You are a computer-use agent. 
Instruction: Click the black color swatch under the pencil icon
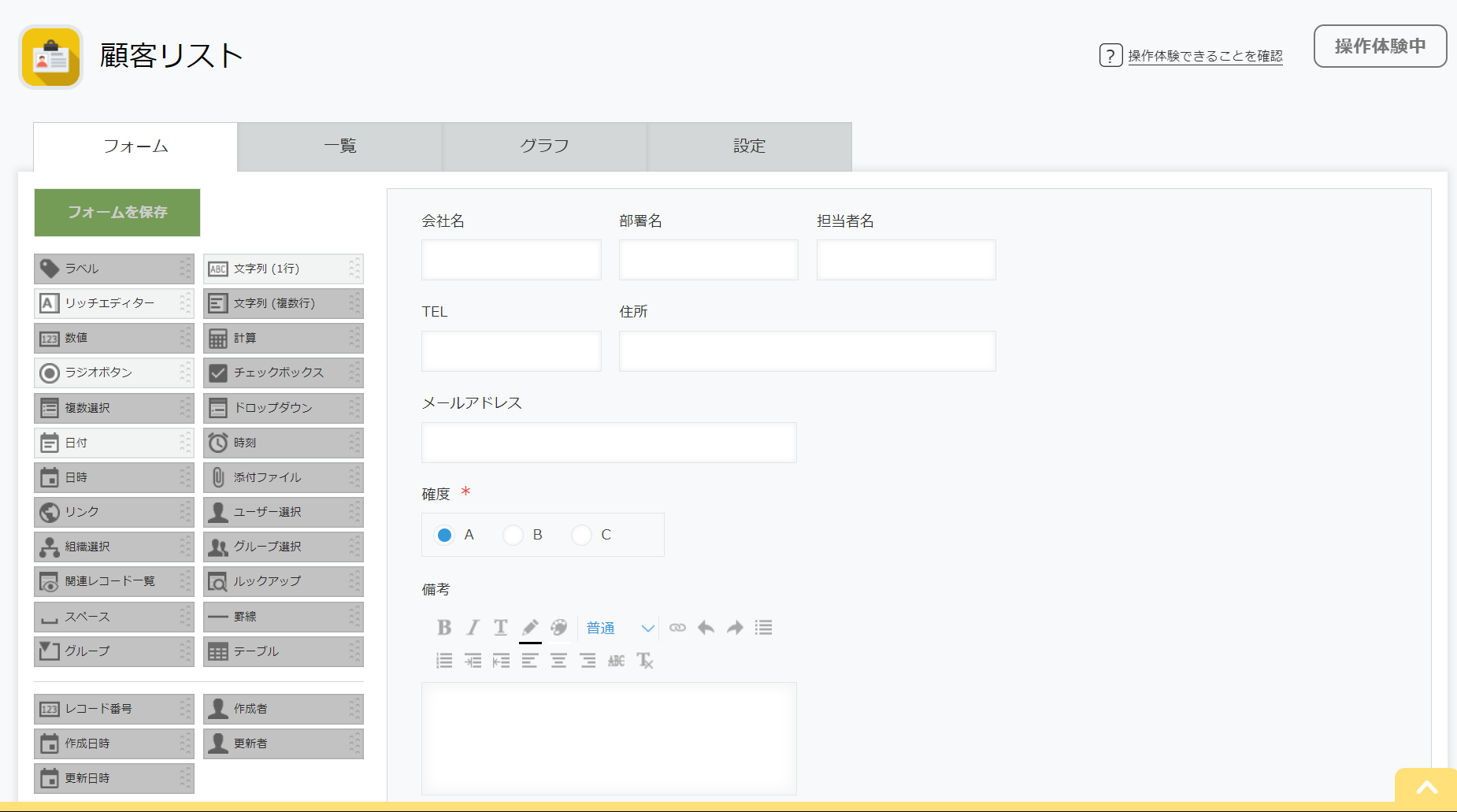[x=530, y=643]
